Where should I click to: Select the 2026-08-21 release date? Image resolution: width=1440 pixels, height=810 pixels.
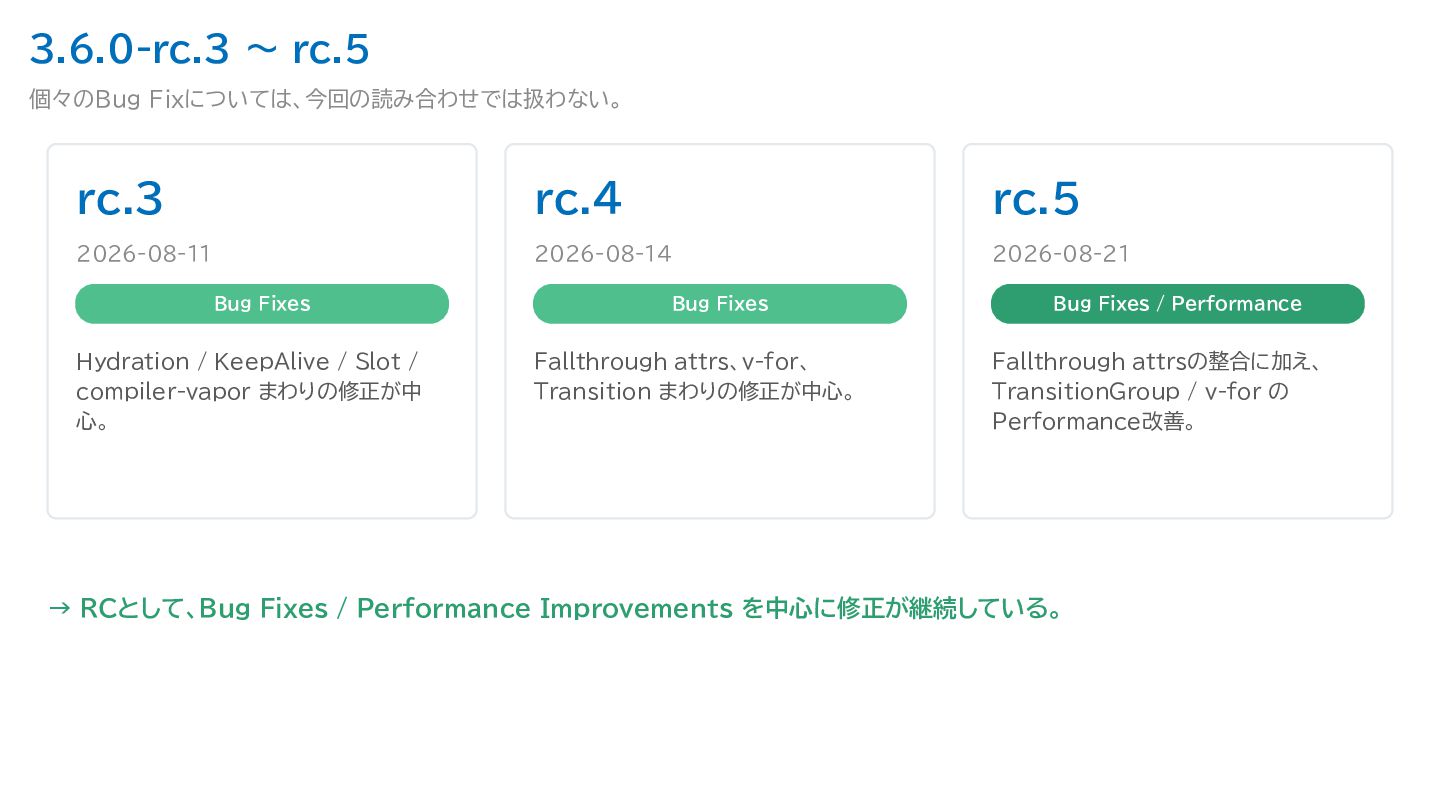(1060, 254)
